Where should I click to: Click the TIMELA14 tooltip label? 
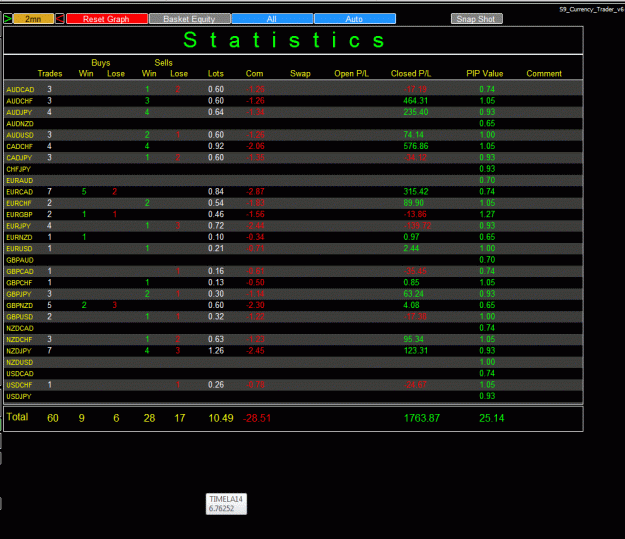coord(226,499)
